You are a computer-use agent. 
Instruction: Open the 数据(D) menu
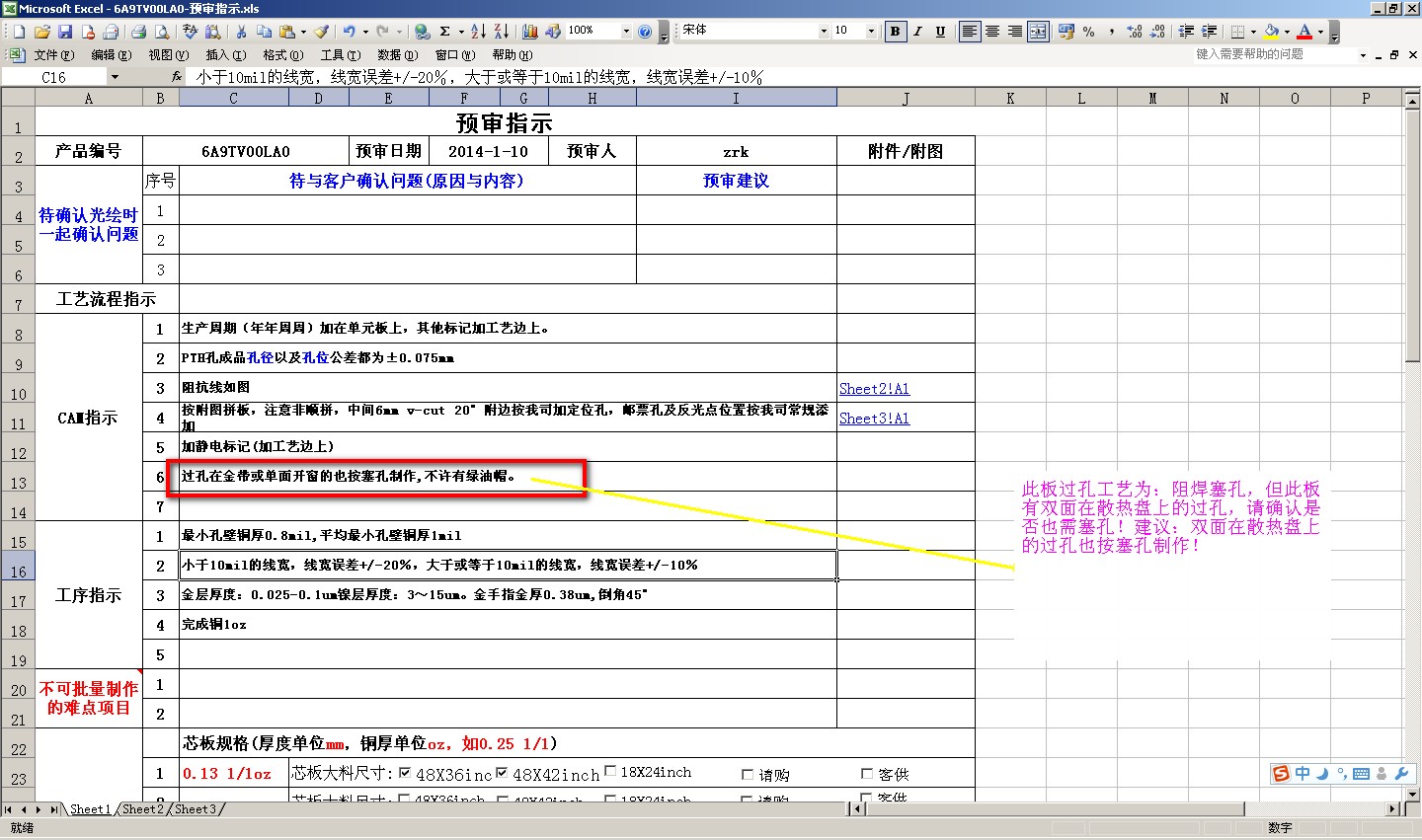click(x=397, y=54)
